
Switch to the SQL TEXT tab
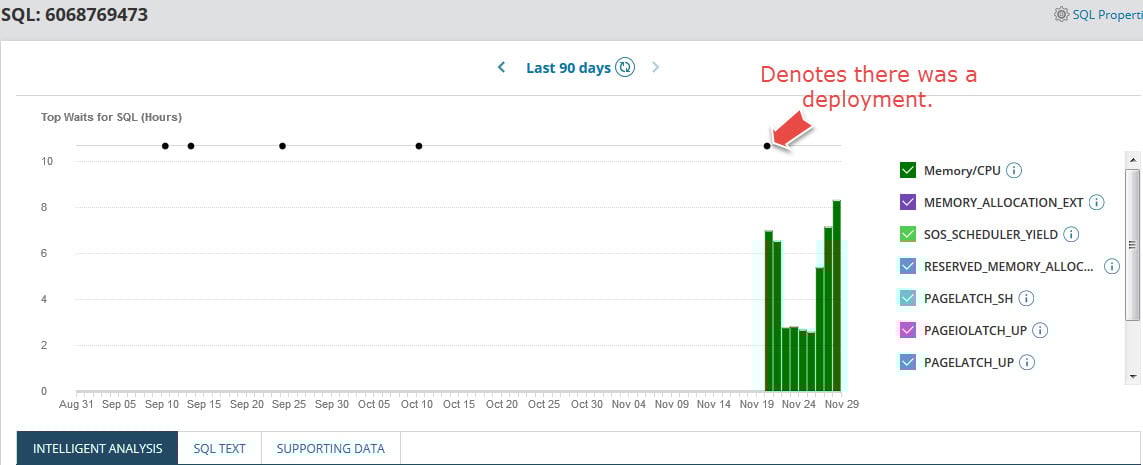click(x=219, y=448)
